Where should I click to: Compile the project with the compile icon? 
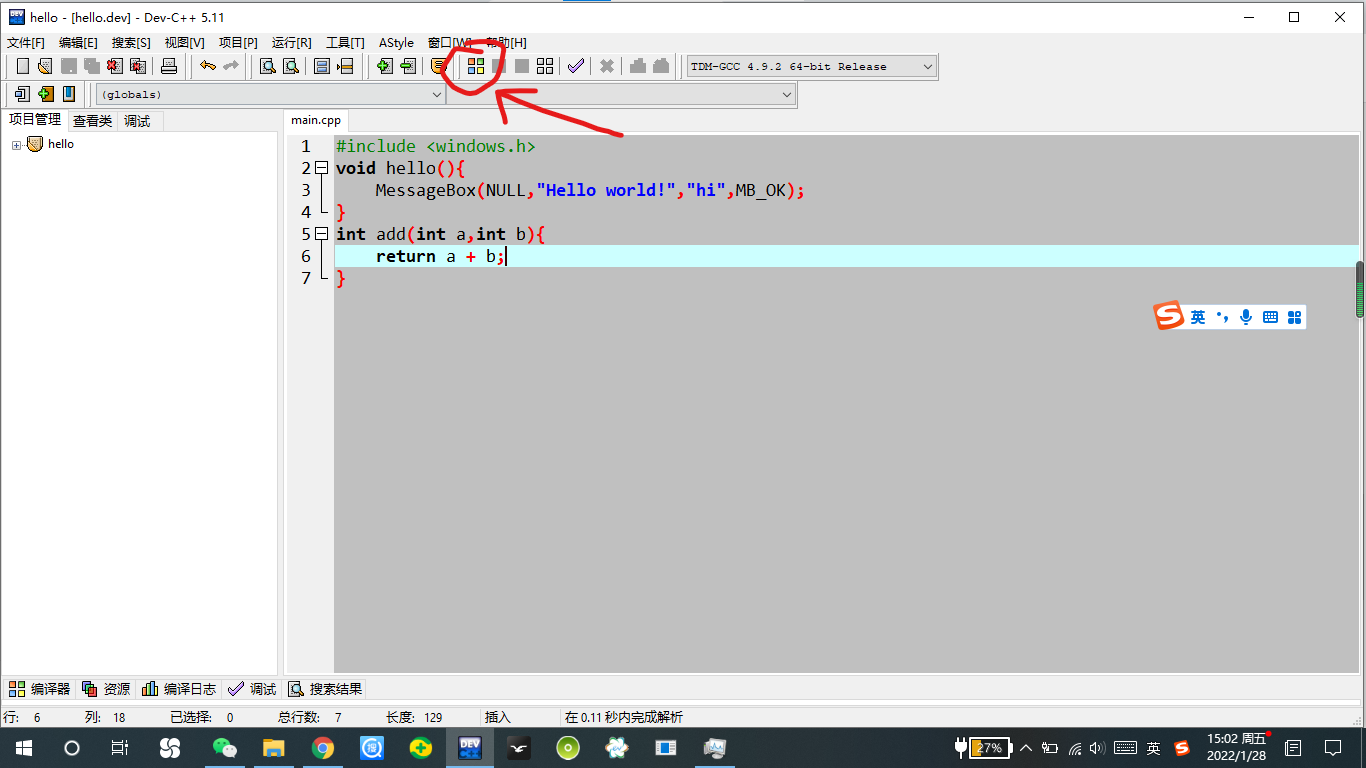[x=477, y=66]
